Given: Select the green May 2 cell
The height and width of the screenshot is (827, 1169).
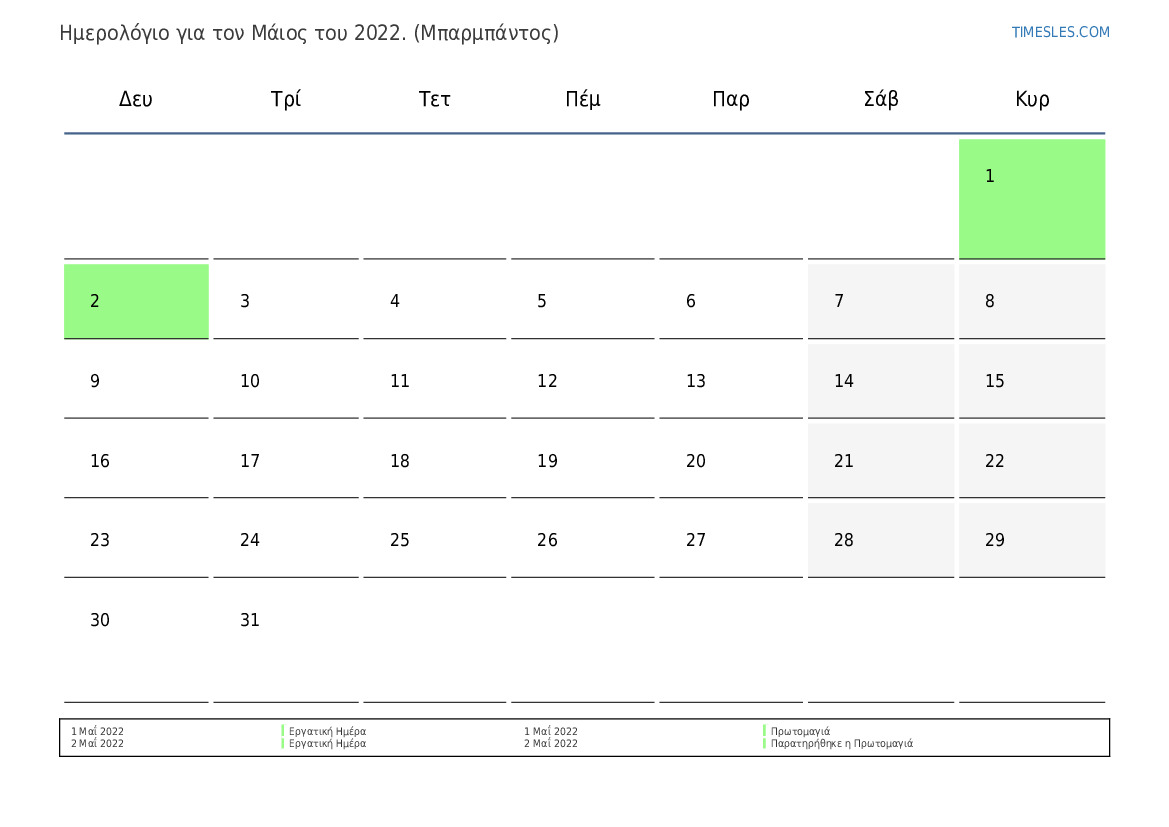Looking at the screenshot, I should pyautogui.click(x=136, y=301).
